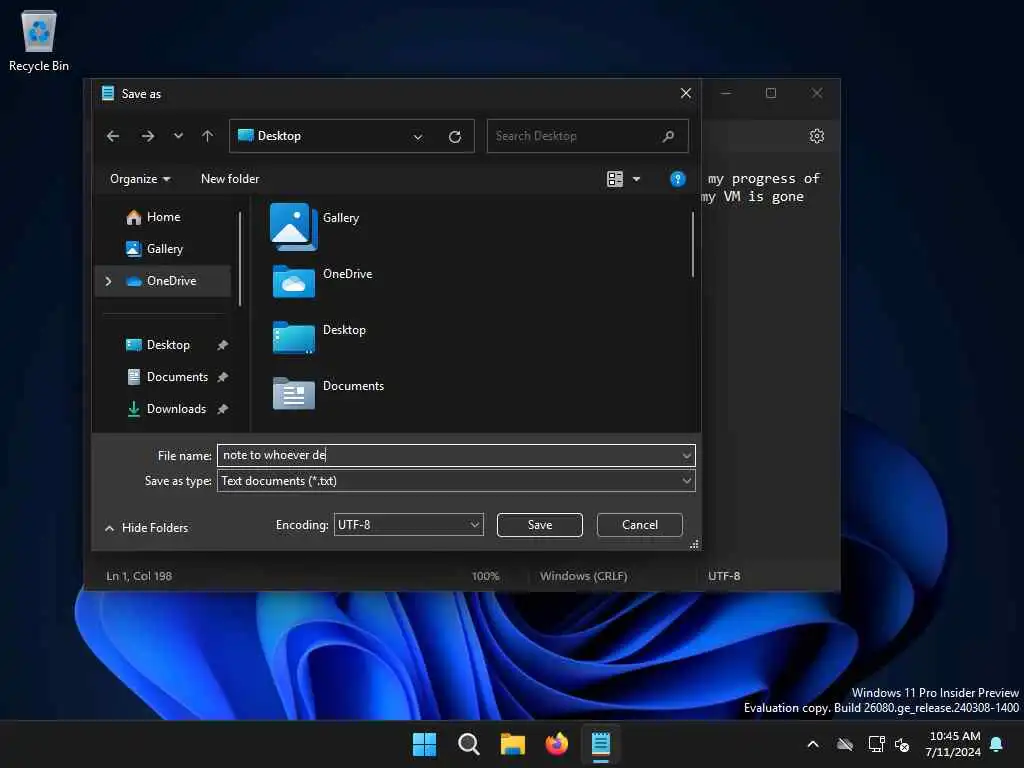The height and width of the screenshot is (768, 1024).
Task: Select Home in the navigation pane
Action: point(163,217)
